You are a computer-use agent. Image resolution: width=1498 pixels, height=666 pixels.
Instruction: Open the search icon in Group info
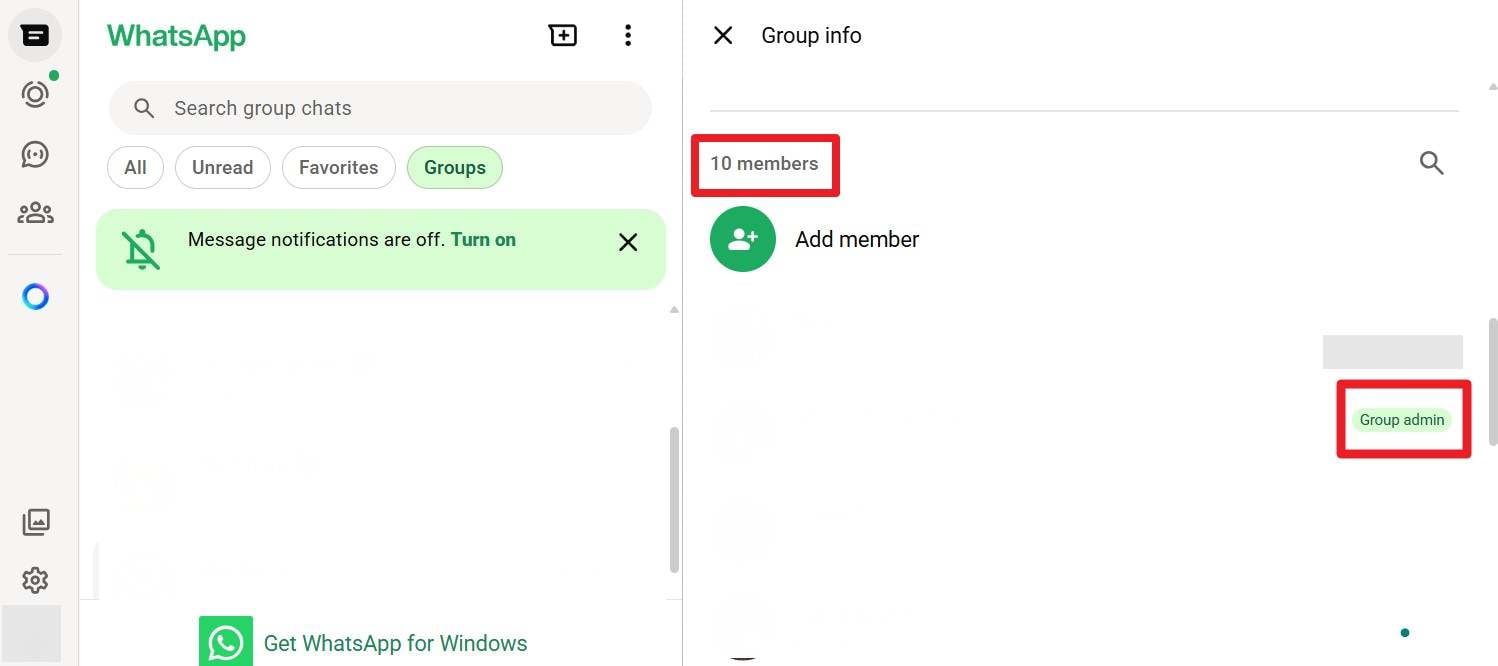[x=1431, y=163]
